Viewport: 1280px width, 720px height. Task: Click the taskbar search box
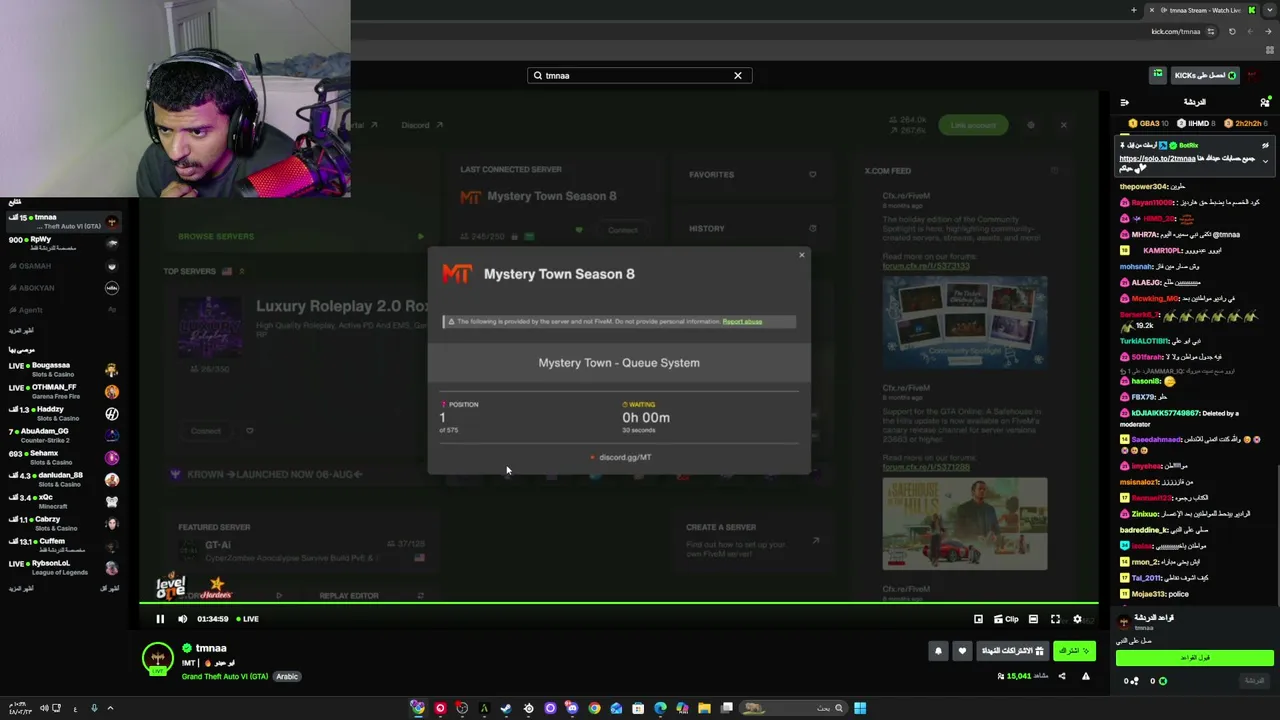[x=794, y=709]
